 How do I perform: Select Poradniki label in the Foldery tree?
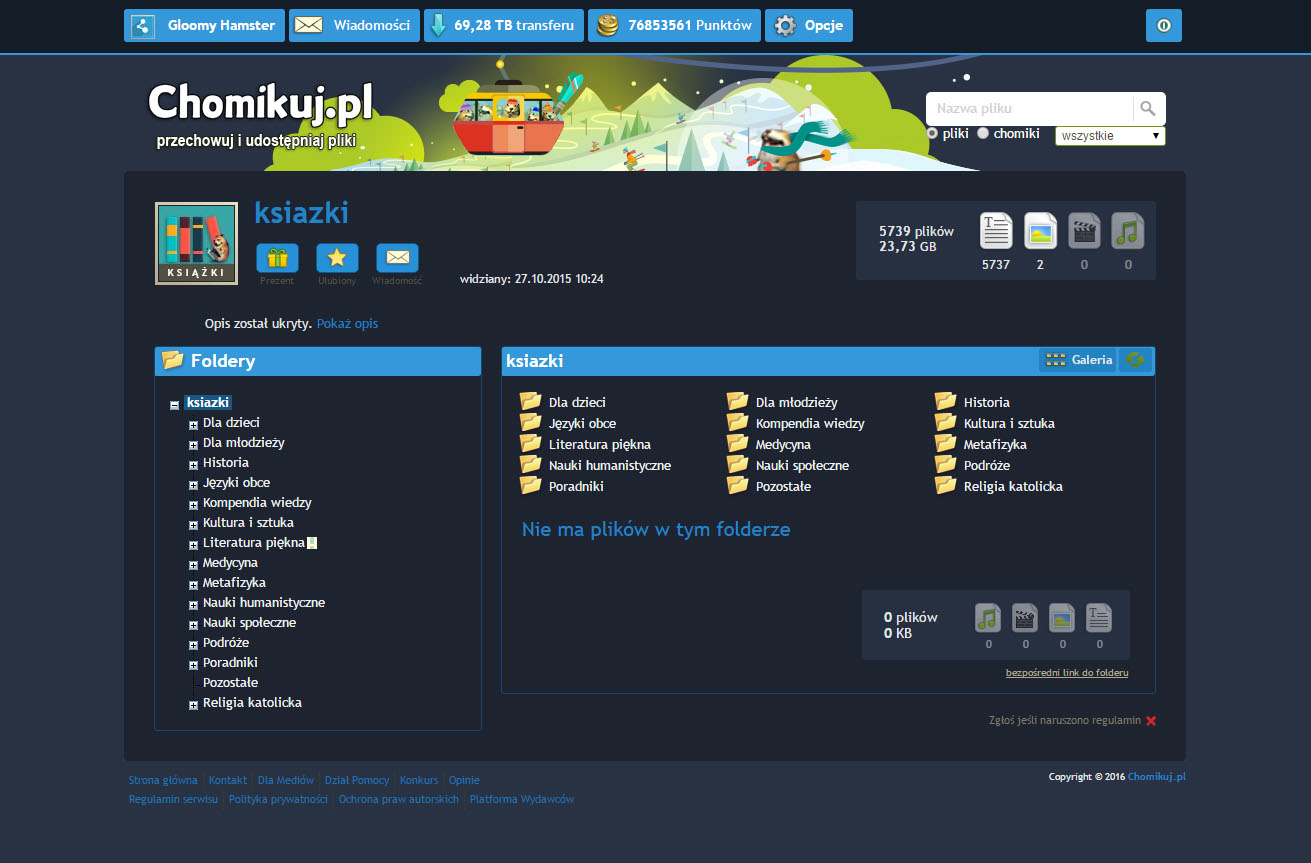230,663
